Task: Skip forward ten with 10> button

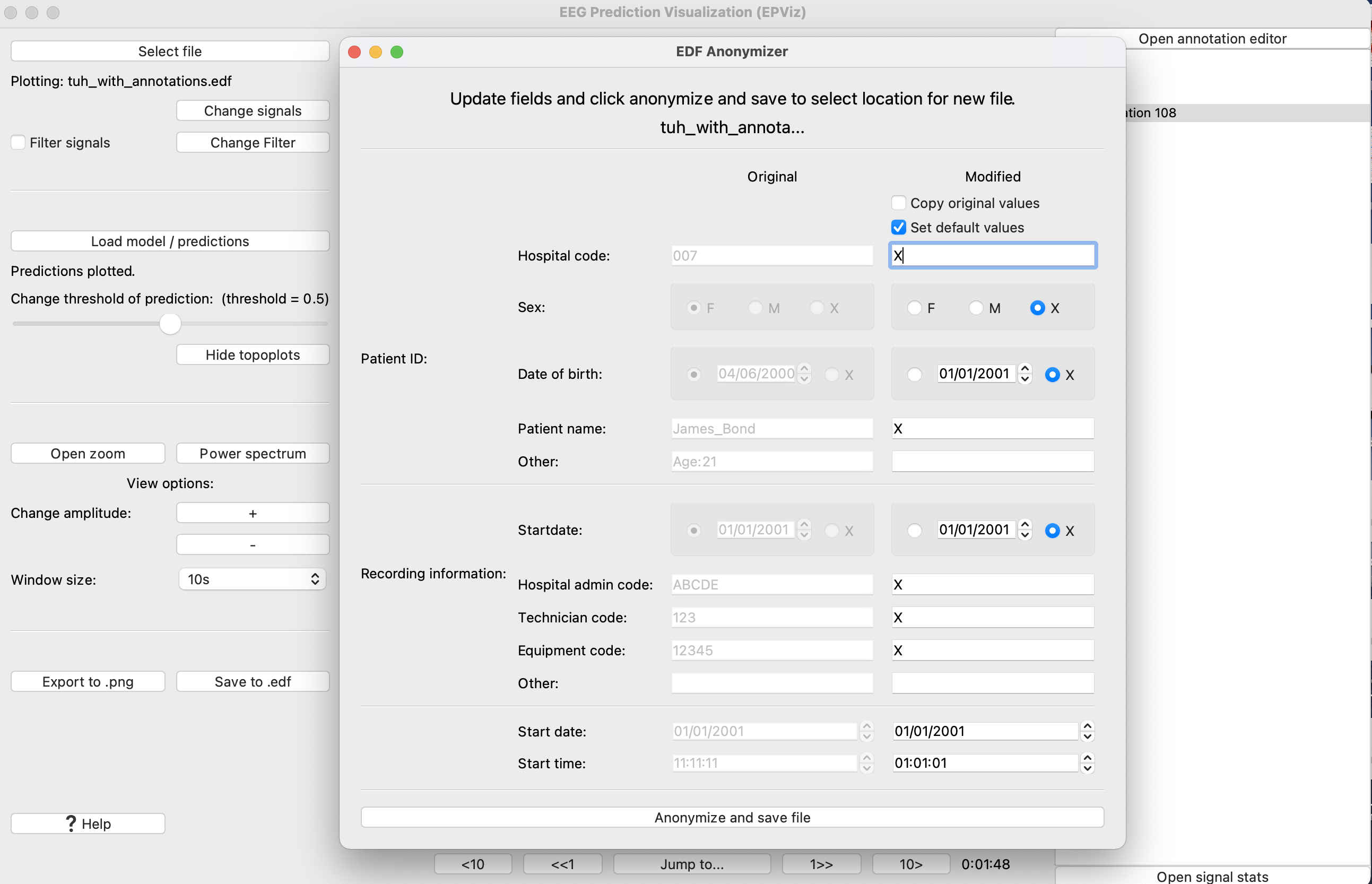Action: [x=910, y=863]
